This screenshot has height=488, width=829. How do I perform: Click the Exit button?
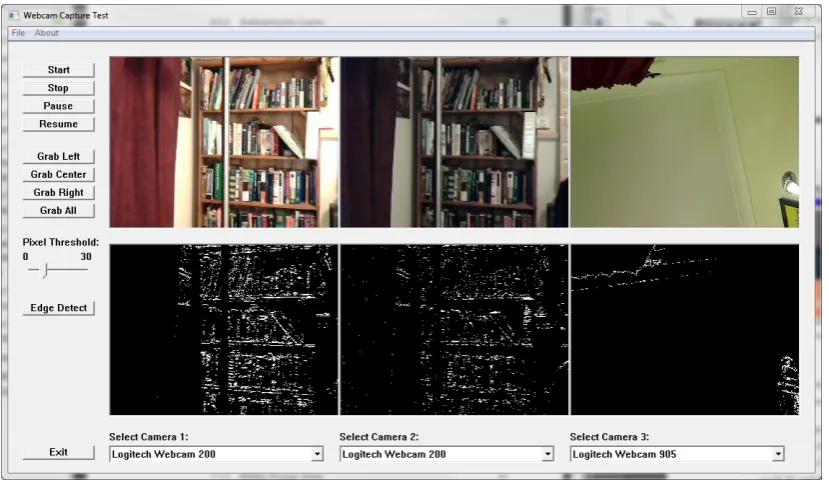click(58, 452)
